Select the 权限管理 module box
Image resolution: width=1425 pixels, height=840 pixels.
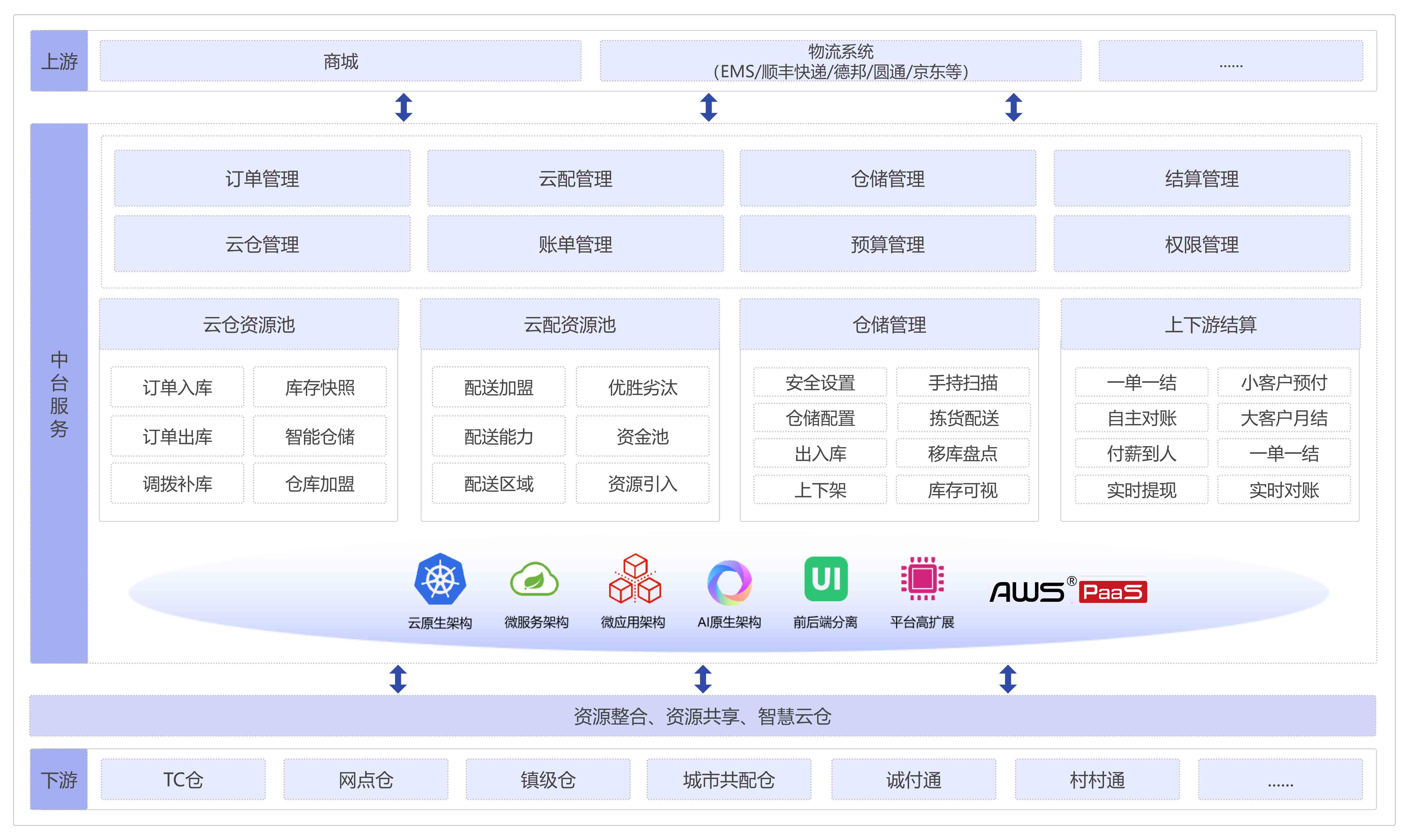click(1201, 244)
